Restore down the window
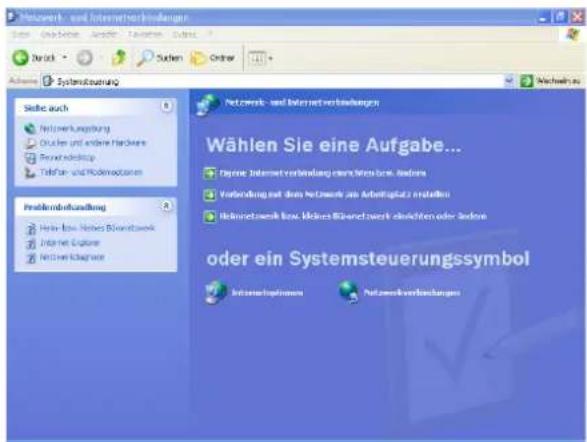Screen dimensions: 587x442 (x=561, y=17)
